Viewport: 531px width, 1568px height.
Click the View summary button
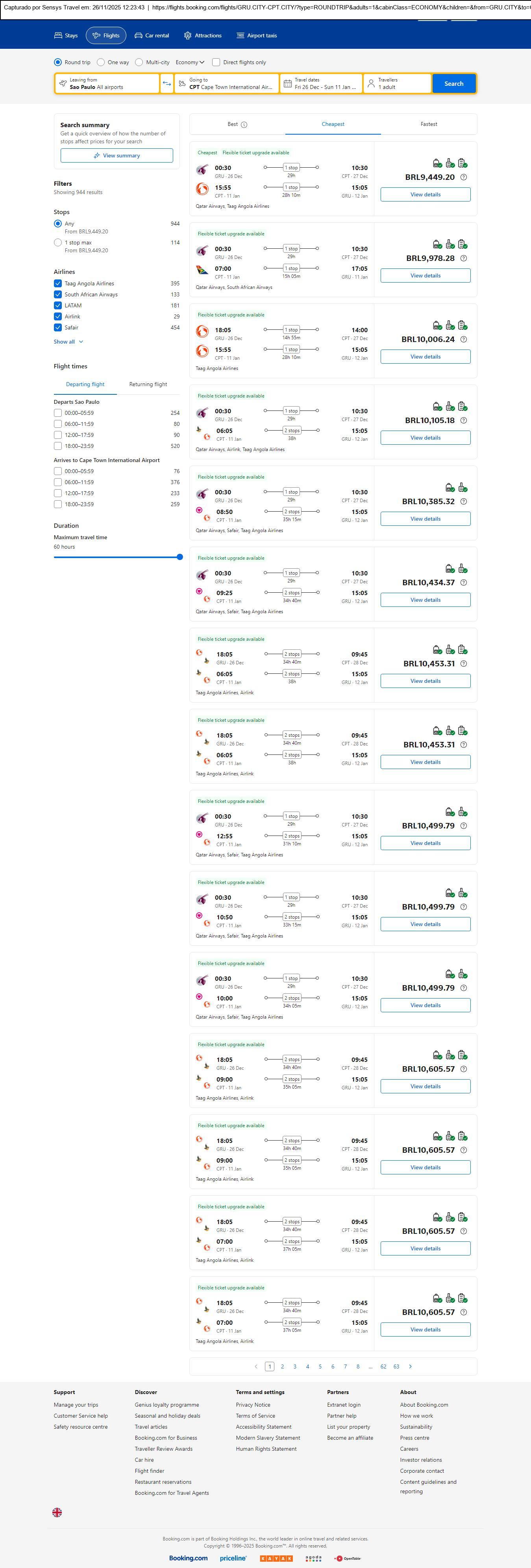(x=116, y=156)
